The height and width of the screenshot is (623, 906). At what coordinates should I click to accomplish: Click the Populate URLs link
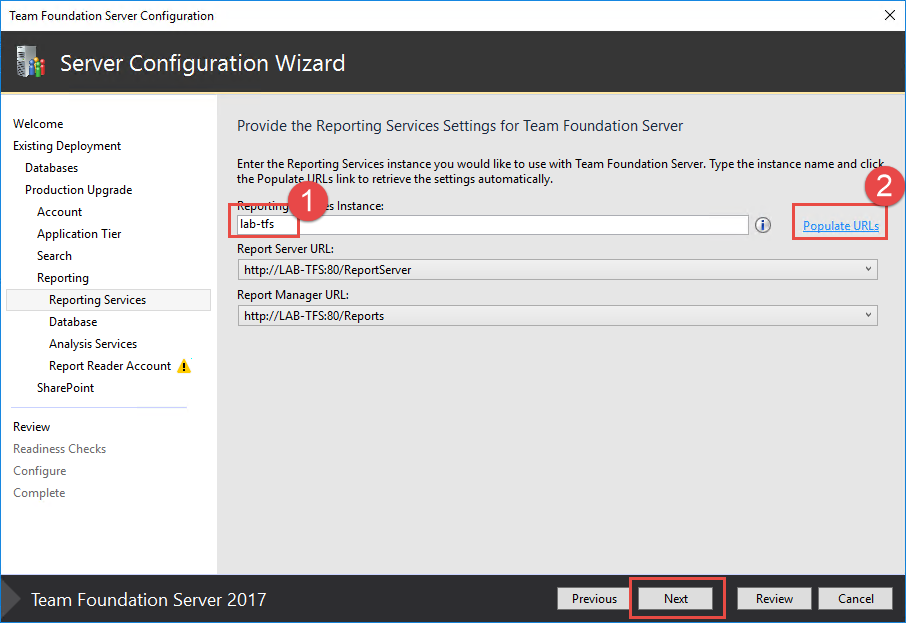pos(841,226)
